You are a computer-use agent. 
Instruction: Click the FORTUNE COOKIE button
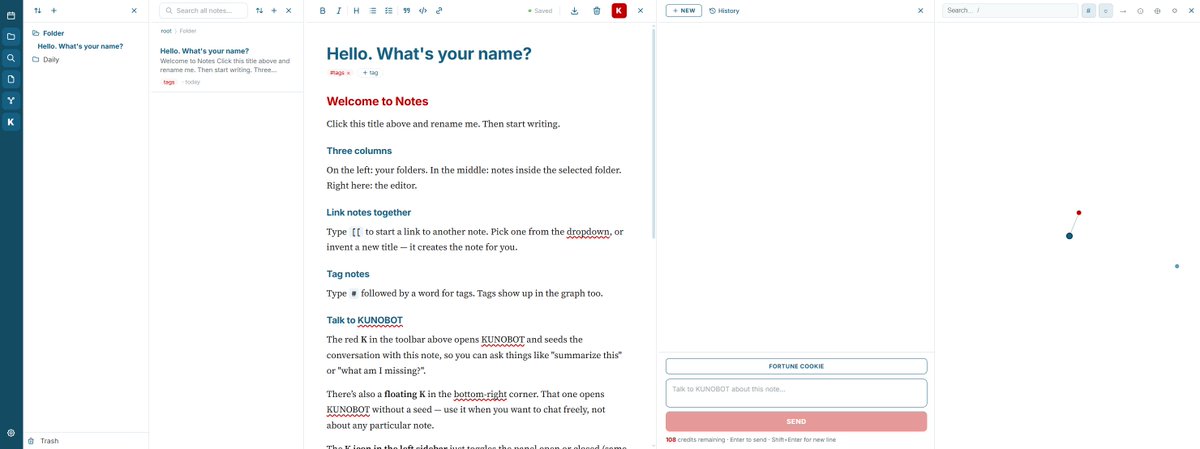796,366
